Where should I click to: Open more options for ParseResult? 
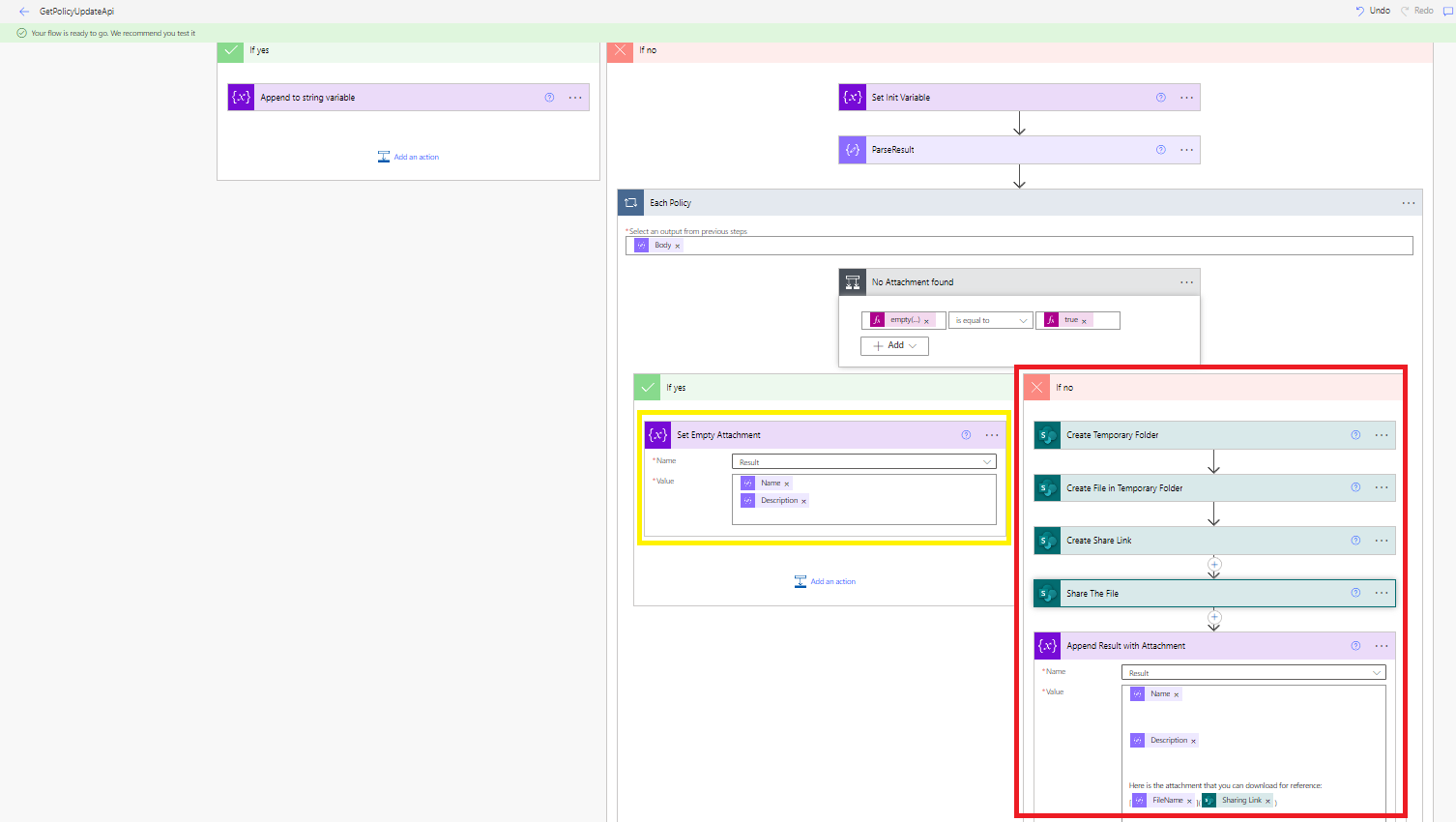tap(1186, 150)
